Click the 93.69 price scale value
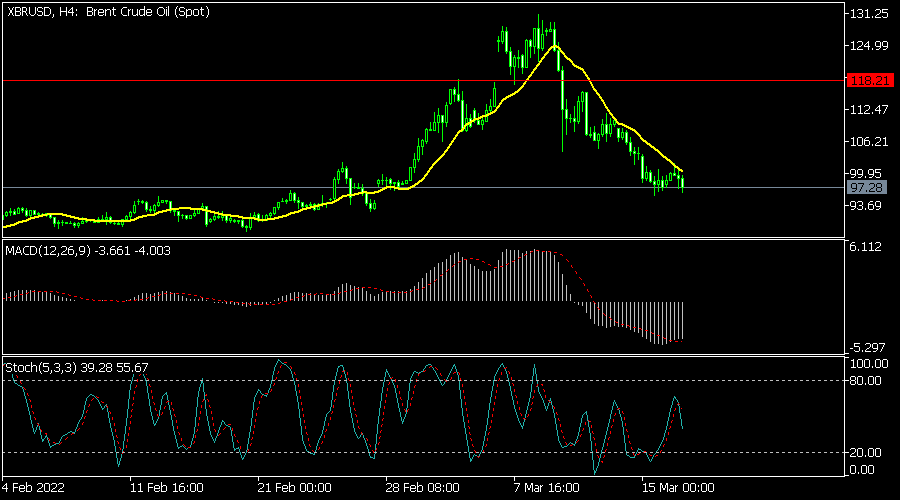This screenshot has height=500, width=900. (866, 206)
